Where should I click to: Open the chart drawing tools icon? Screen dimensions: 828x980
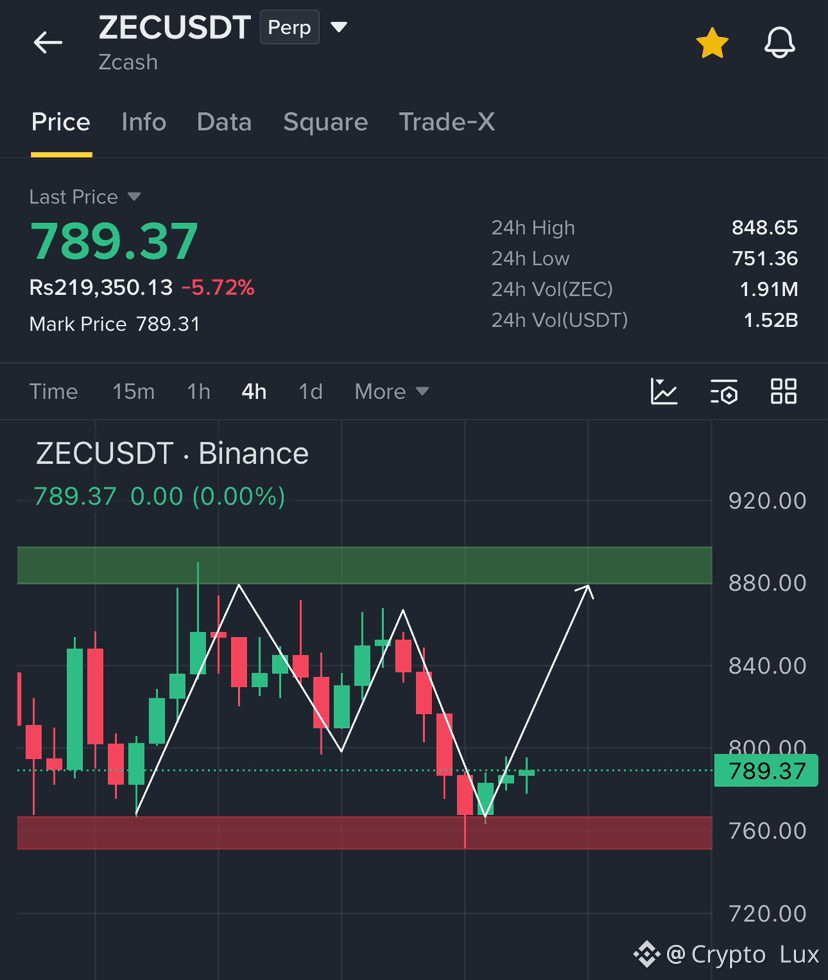[x=664, y=392]
